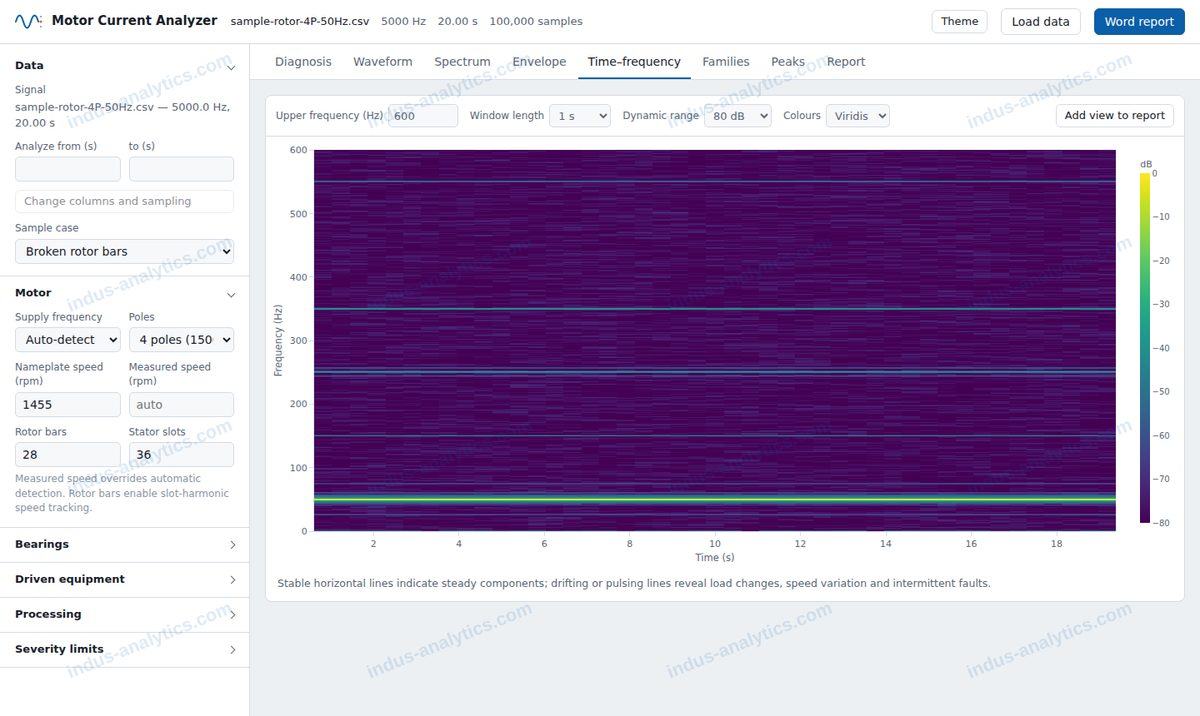This screenshot has height=716, width=1200.
Task: Collapse the Data section chevron
Action: click(231, 67)
